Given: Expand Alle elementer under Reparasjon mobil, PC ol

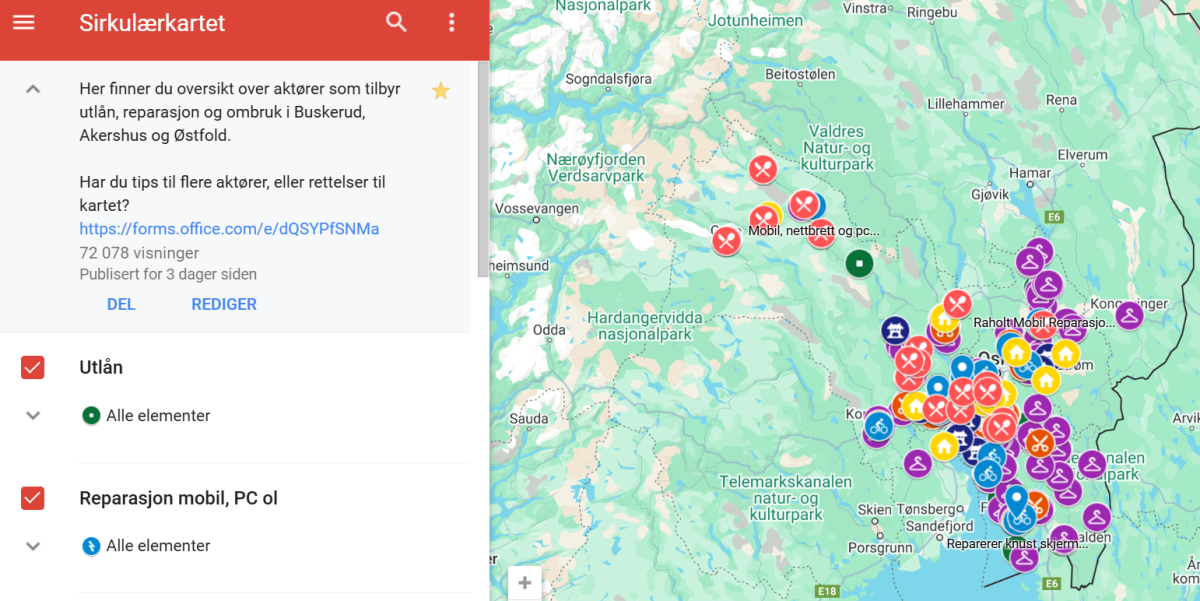Looking at the screenshot, I should [x=33, y=546].
